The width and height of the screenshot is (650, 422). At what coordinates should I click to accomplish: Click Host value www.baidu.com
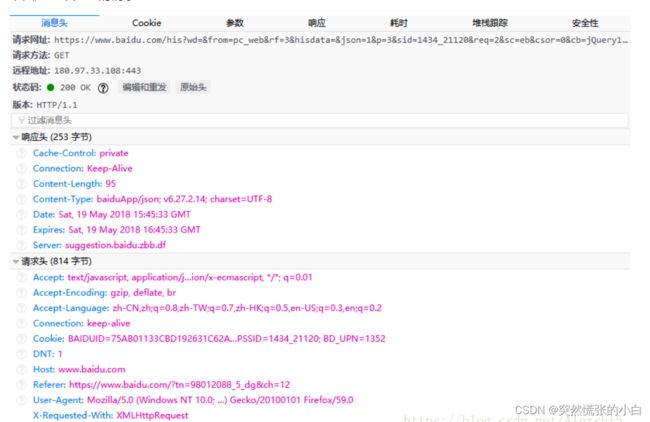(92, 370)
